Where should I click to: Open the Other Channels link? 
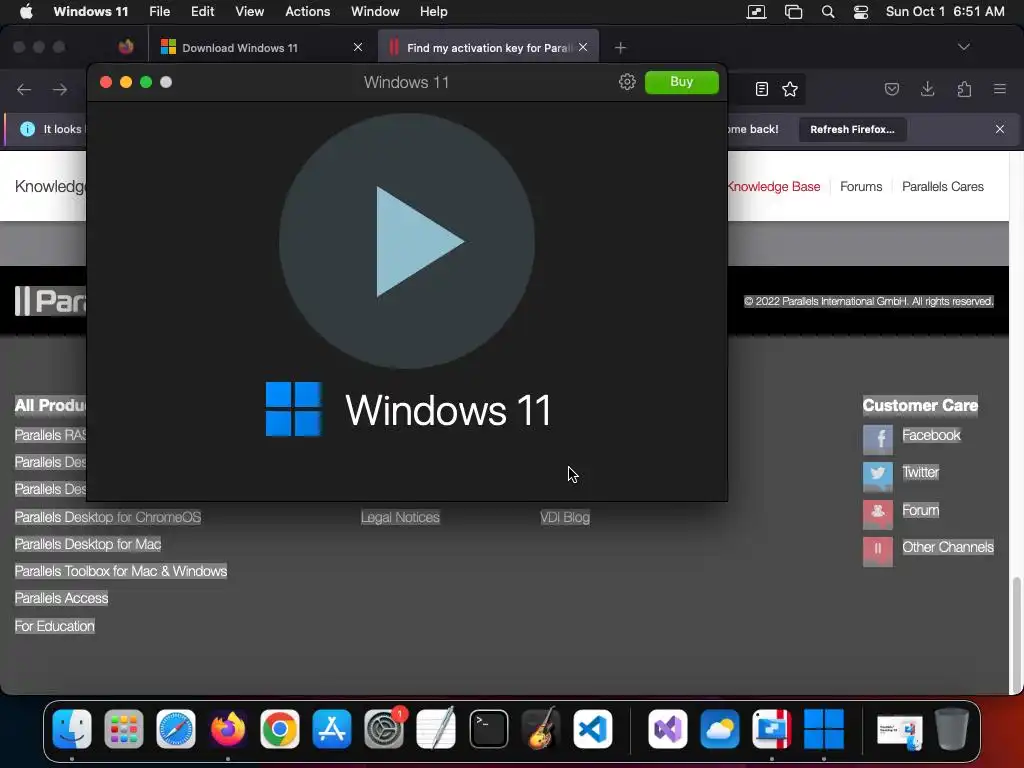click(x=948, y=547)
